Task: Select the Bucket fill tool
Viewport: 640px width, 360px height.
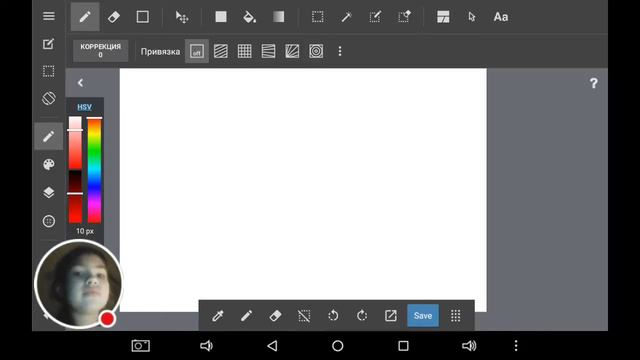Action: point(249,17)
